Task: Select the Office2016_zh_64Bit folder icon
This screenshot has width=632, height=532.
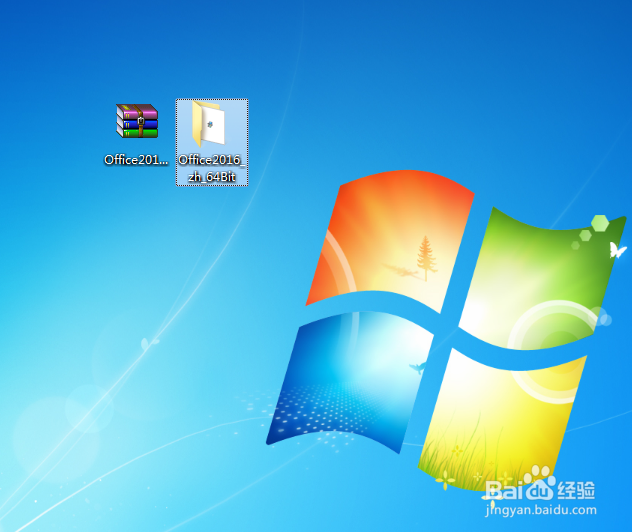Action: (208, 124)
